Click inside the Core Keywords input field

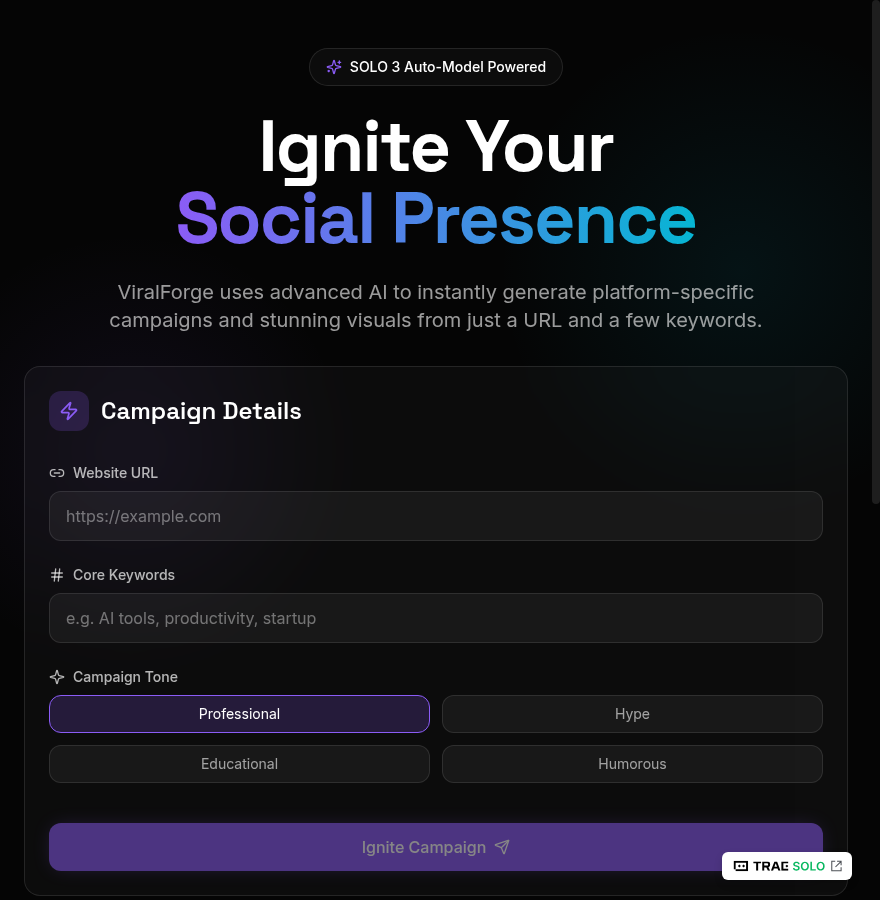click(x=436, y=618)
